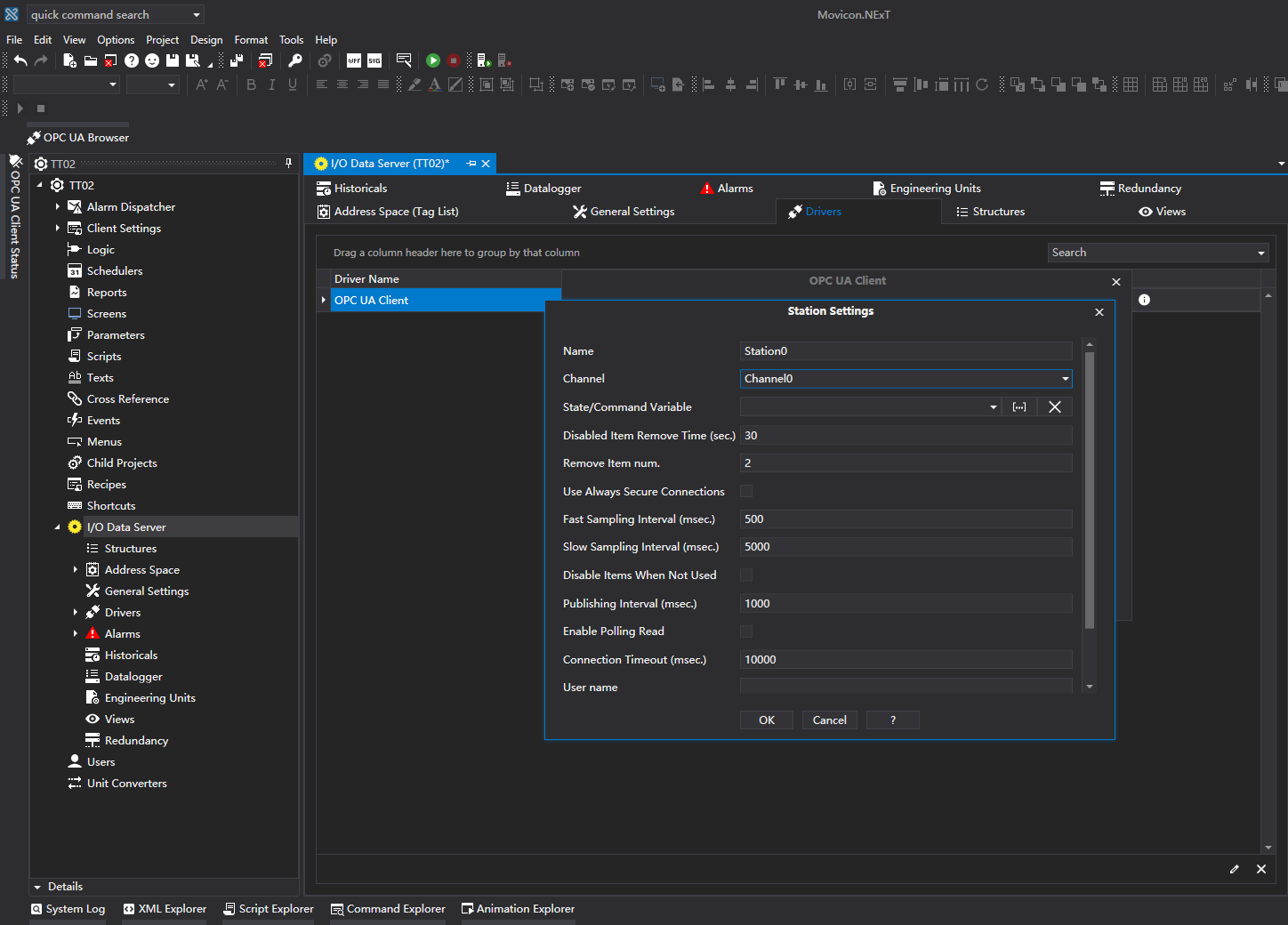The height and width of the screenshot is (925, 1288).
Task: Click the smiley face toolbar icon
Action: pyautogui.click(x=152, y=60)
